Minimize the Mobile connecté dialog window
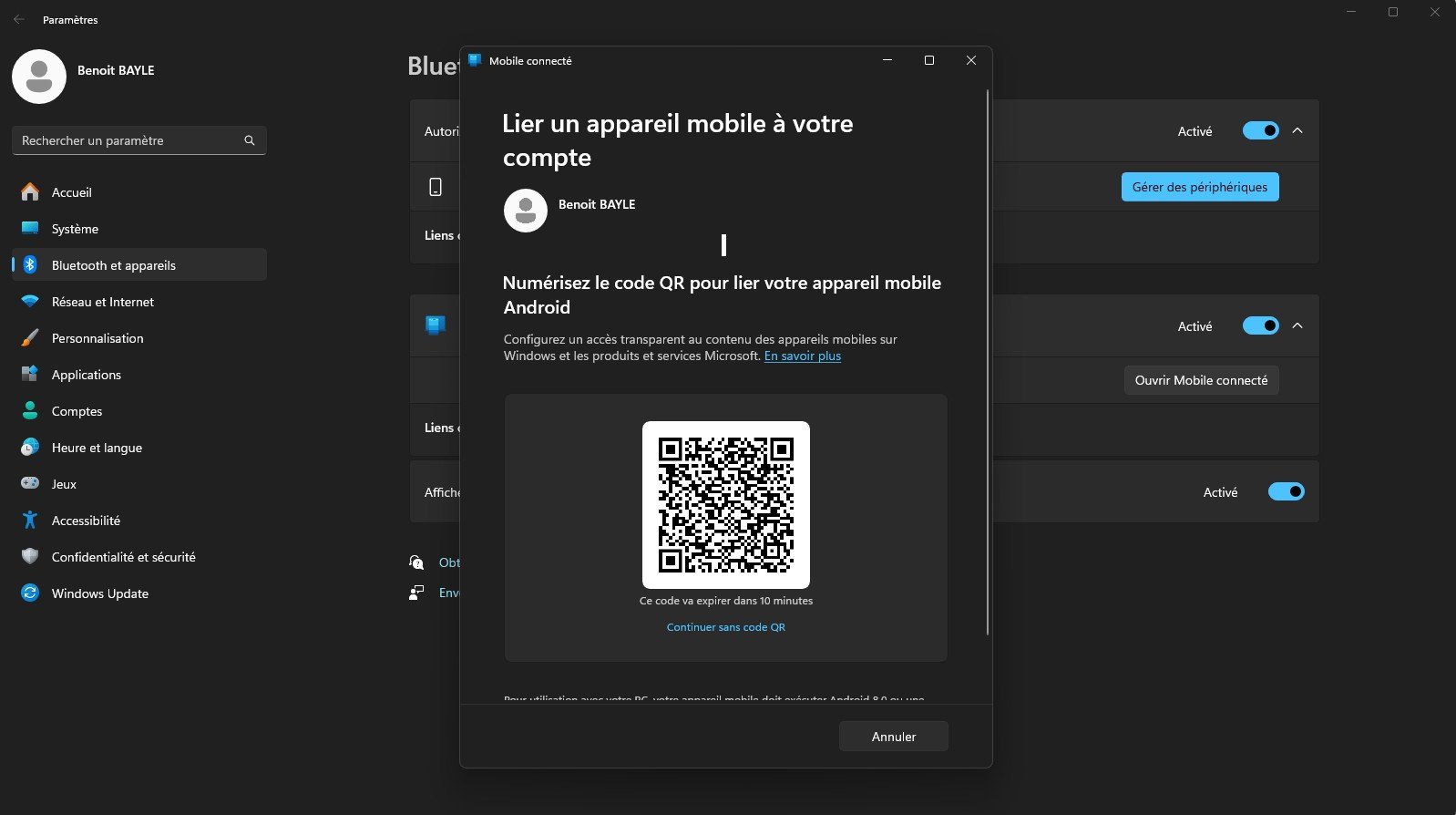 tap(887, 61)
